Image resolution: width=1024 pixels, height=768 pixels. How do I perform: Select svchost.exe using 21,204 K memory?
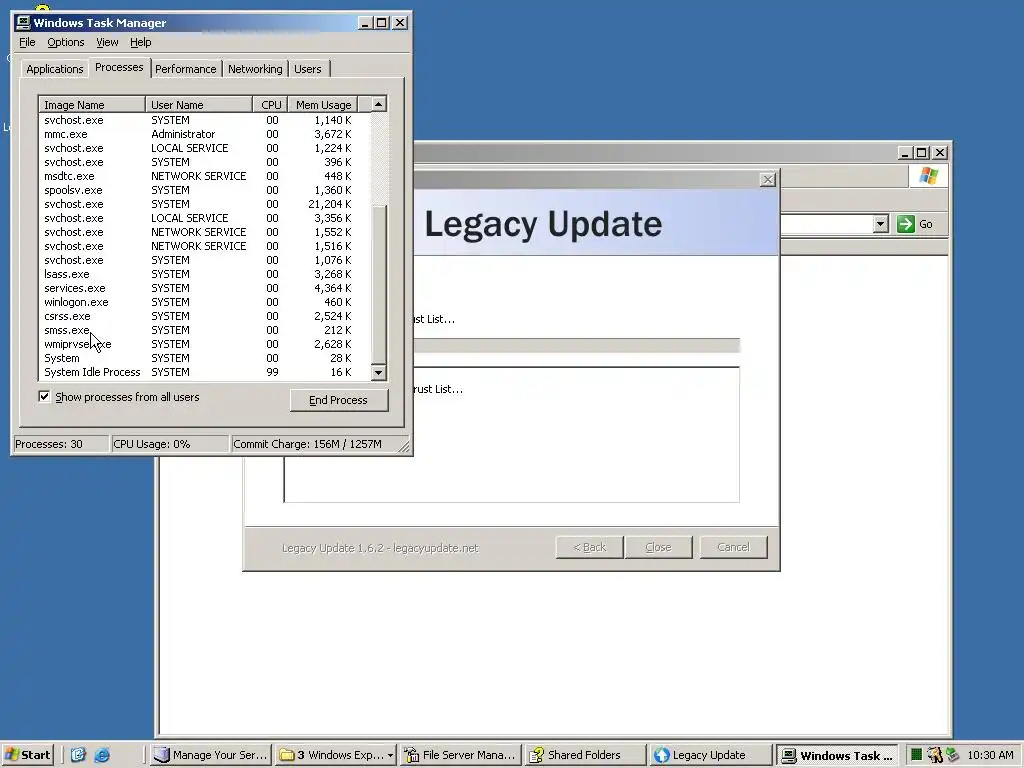[x=204, y=204]
